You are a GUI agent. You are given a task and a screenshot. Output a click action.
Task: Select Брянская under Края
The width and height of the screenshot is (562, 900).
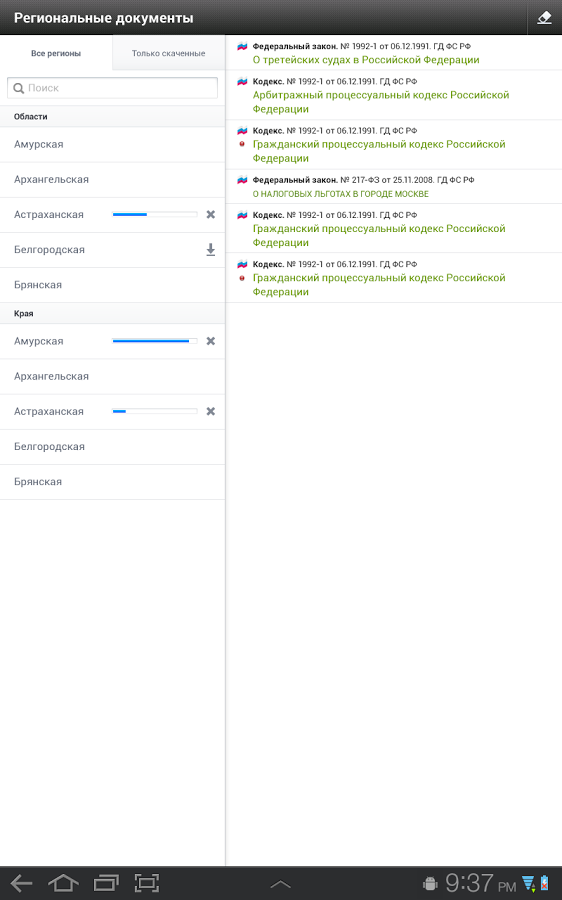113,482
